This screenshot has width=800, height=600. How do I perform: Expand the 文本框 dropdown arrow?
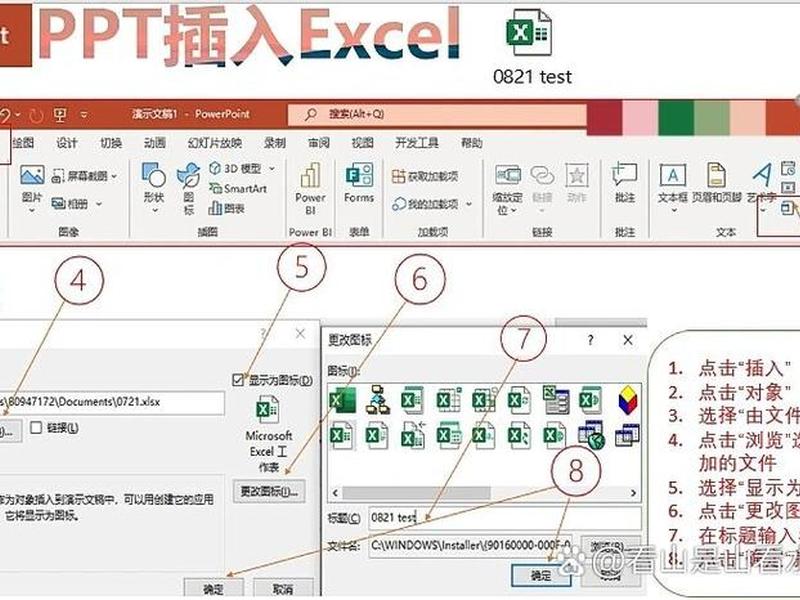673,210
